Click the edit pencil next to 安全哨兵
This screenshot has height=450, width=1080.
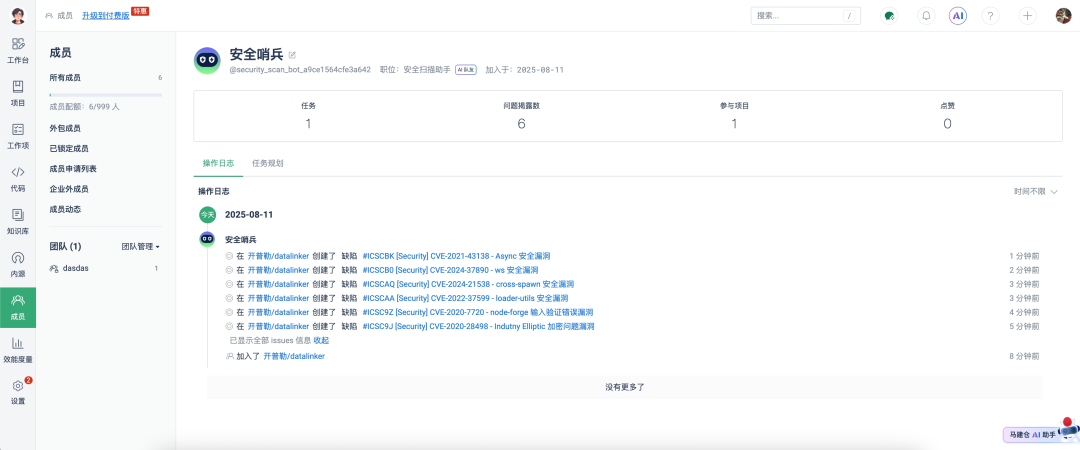click(x=292, y=55)
